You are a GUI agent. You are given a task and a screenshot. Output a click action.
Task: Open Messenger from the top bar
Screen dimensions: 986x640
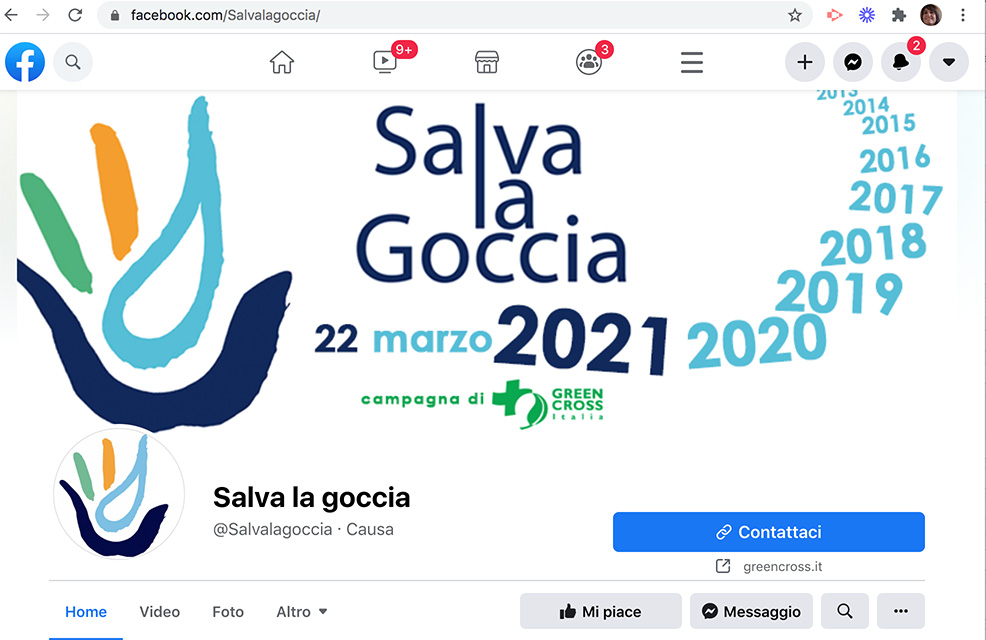pyautogui.click(x=853, y=62)
